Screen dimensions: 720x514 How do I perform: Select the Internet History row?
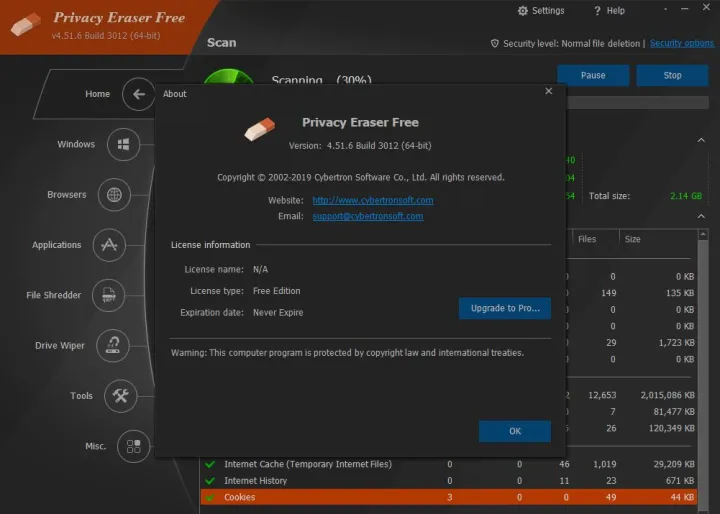[x=449, y=481]
